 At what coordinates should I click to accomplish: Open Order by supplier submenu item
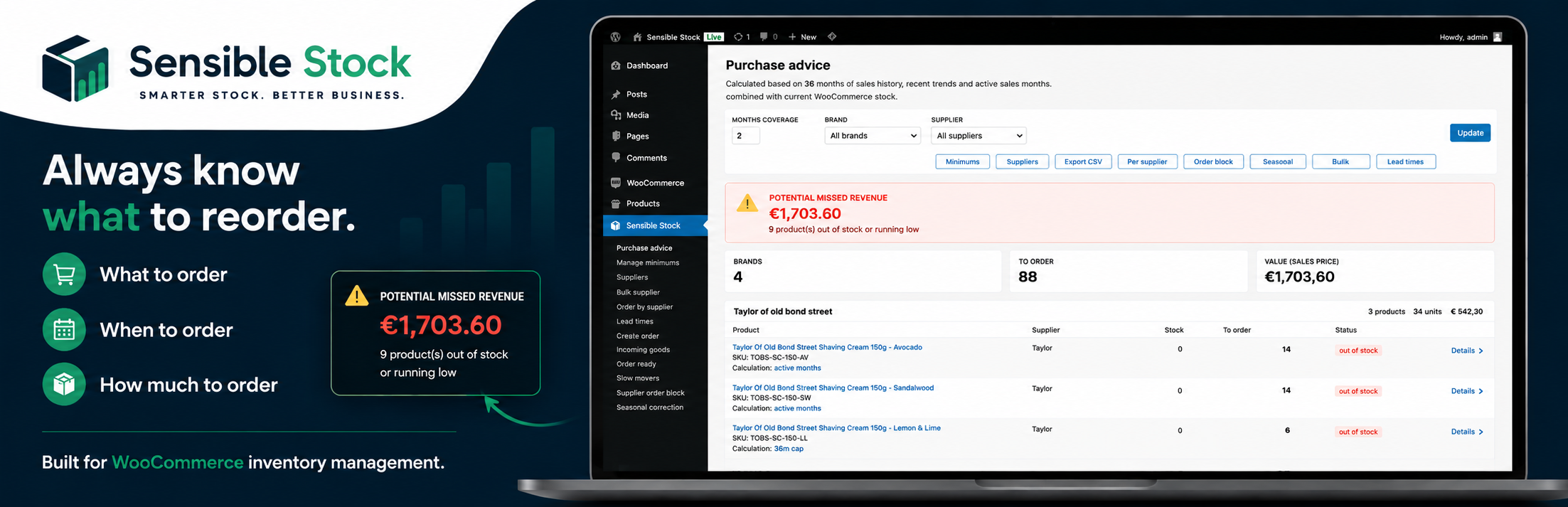tap(644, 306)
